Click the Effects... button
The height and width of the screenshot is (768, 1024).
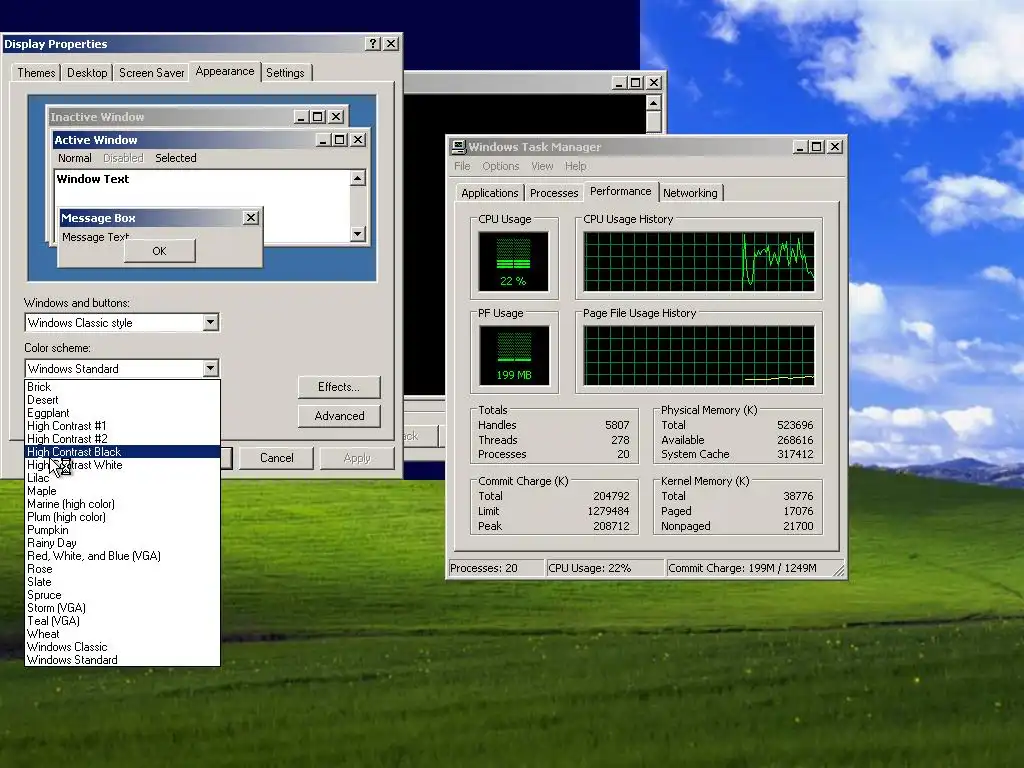coord(339,387)
